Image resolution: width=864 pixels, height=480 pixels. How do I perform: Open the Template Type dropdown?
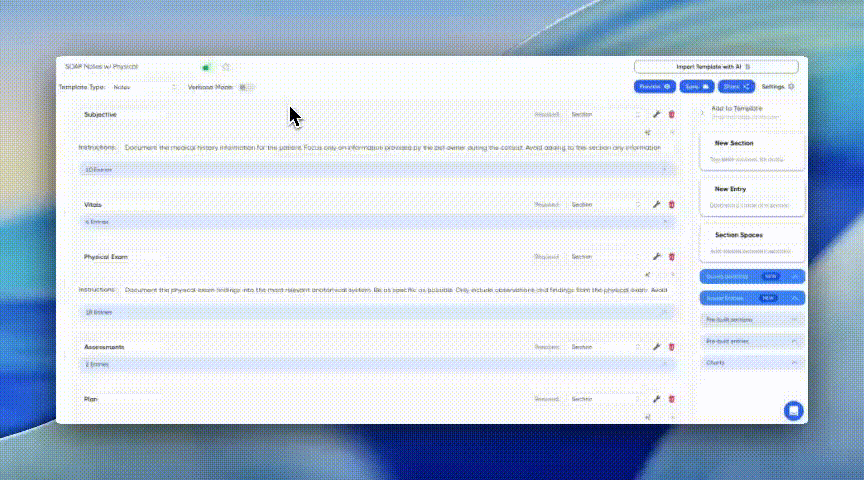coord(144,87)
